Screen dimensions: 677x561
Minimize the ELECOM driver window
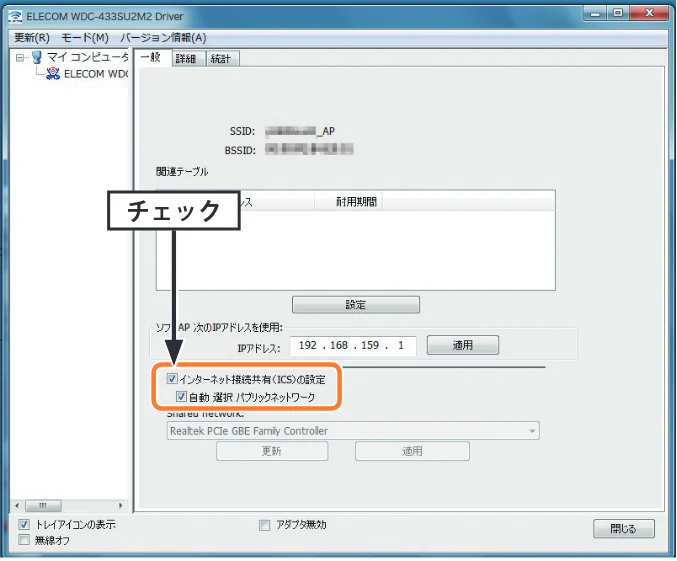pyautogui.click(x=595, y=13)
